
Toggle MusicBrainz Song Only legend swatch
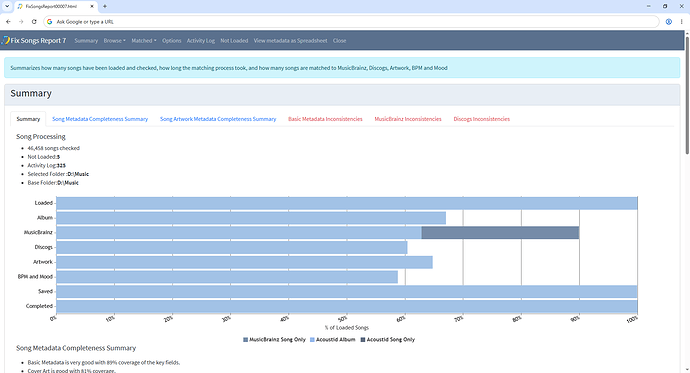coord(246,340)
